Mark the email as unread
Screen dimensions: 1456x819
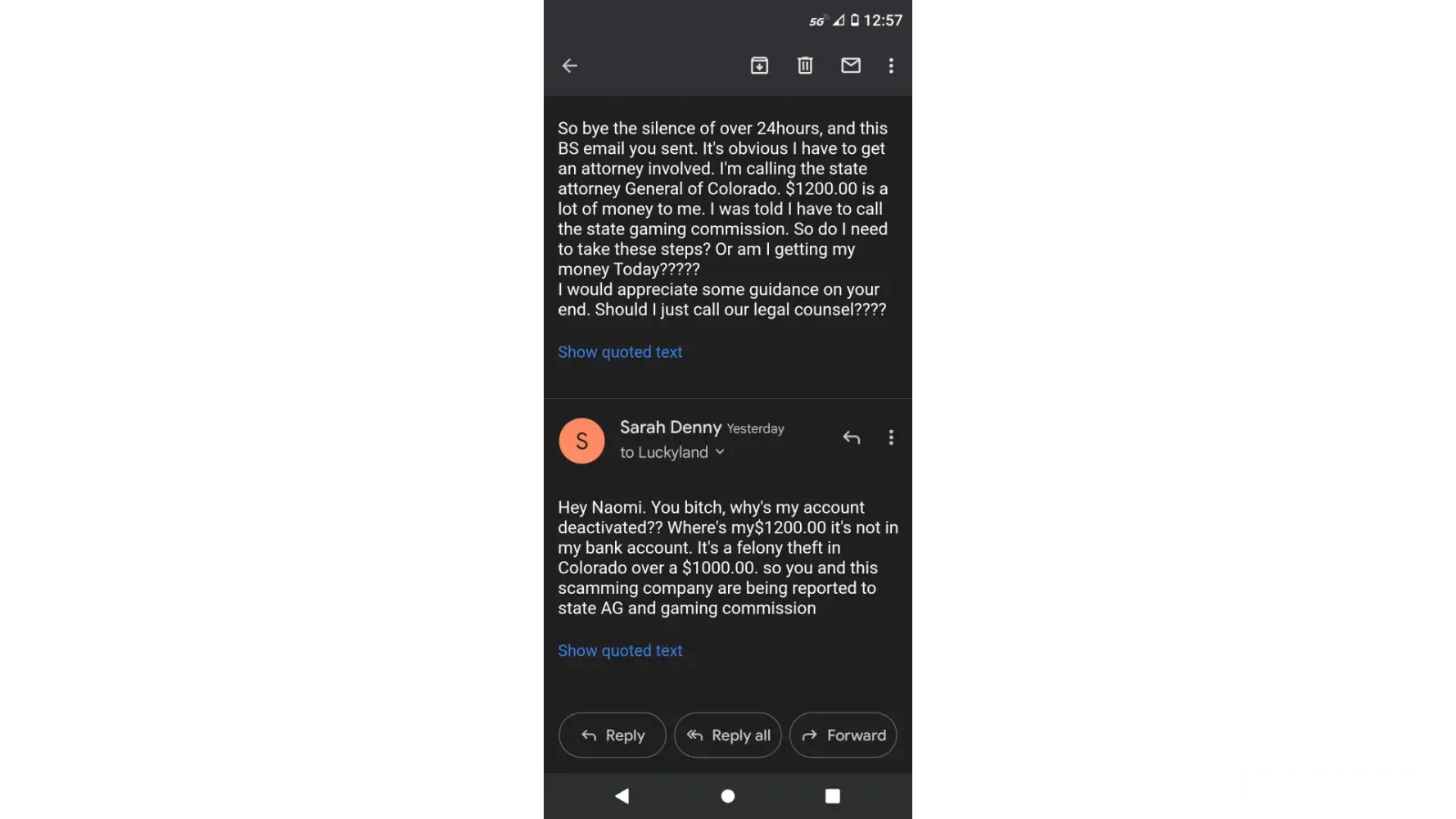click(x=851, y=66)
